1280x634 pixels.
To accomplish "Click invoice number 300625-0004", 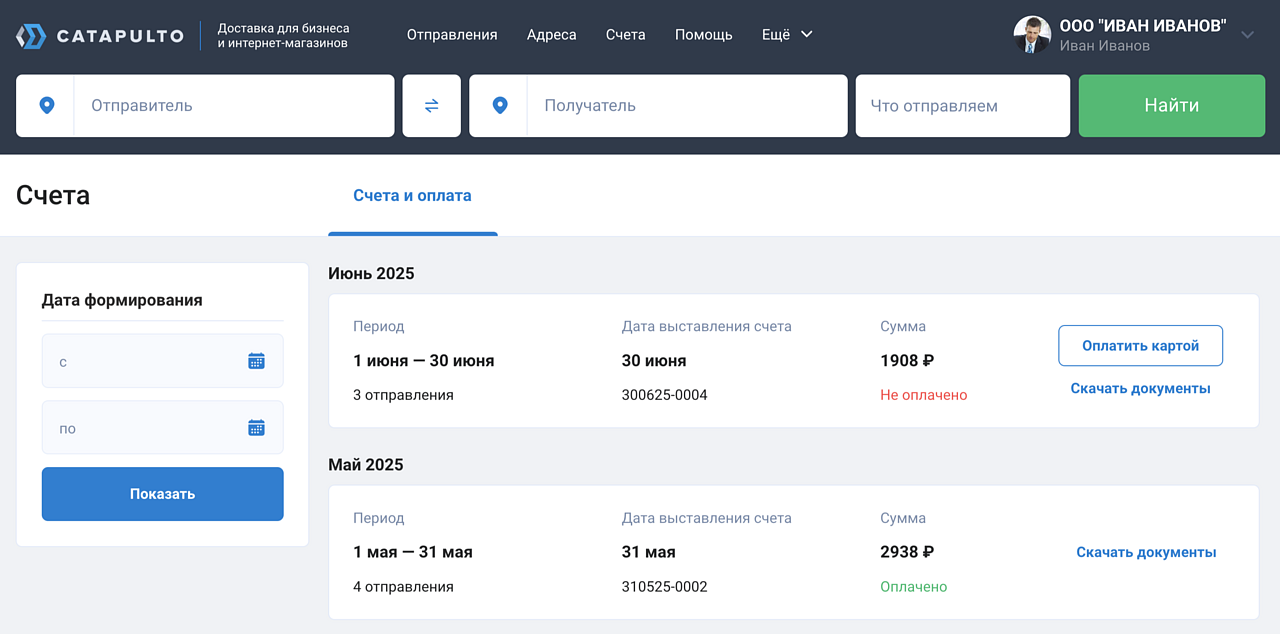I will [x=665, y=395].
